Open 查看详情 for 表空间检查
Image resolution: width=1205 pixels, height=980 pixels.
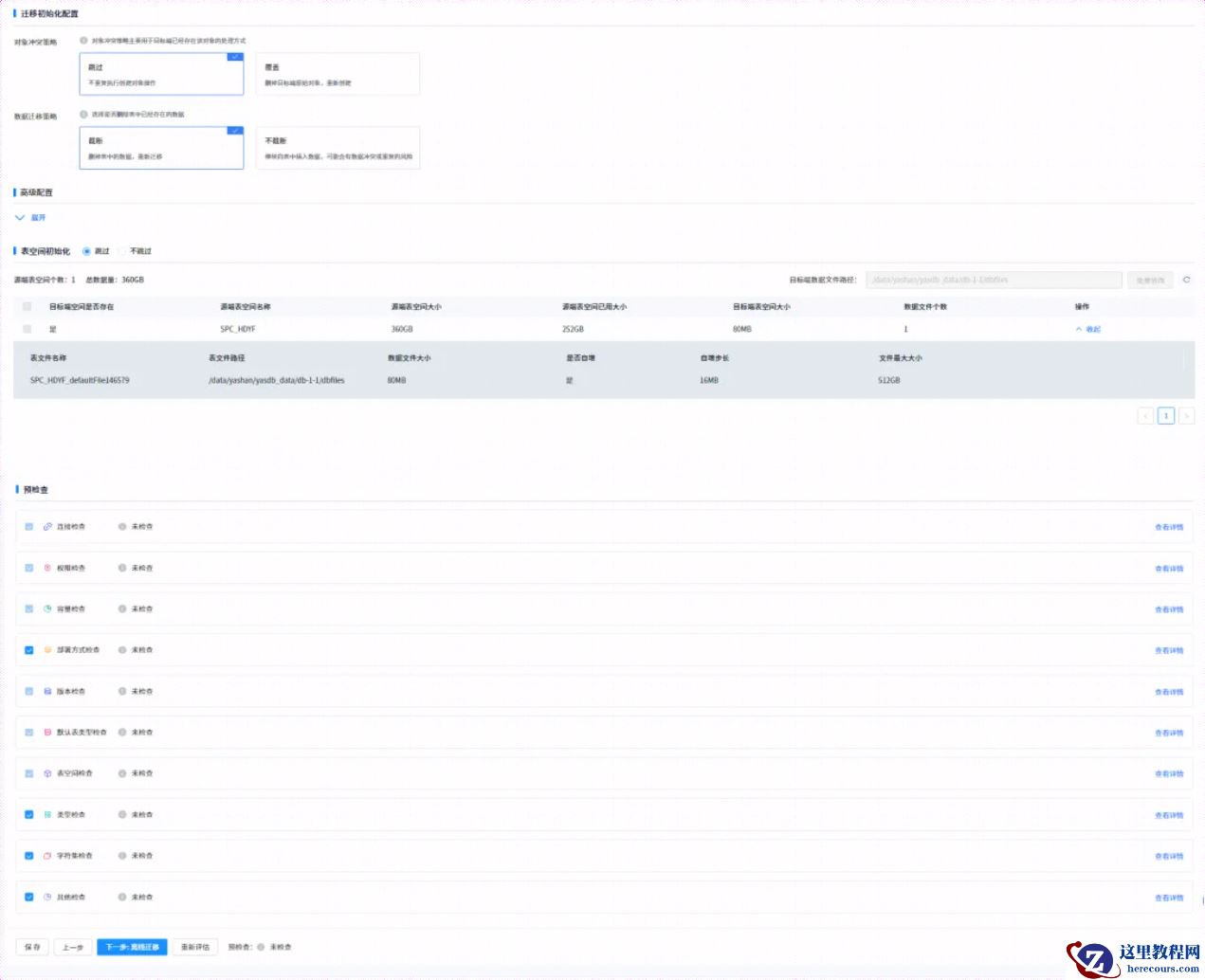(x=1169, y=773)
